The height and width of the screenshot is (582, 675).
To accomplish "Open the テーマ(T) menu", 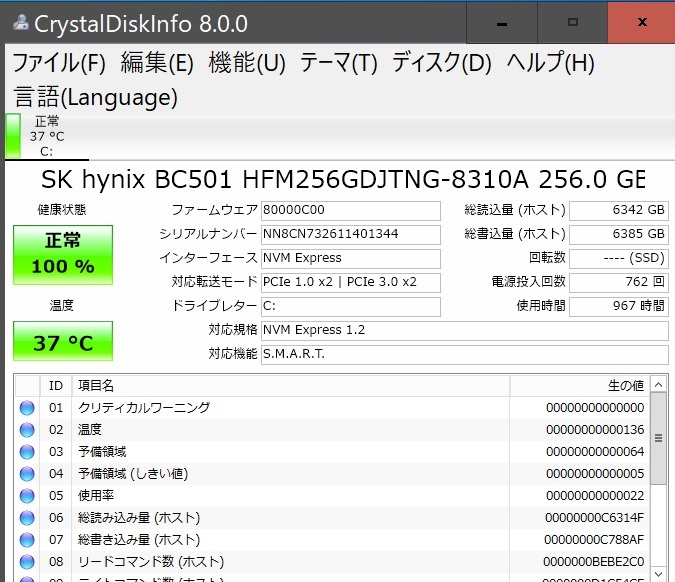I will (339, 63).
